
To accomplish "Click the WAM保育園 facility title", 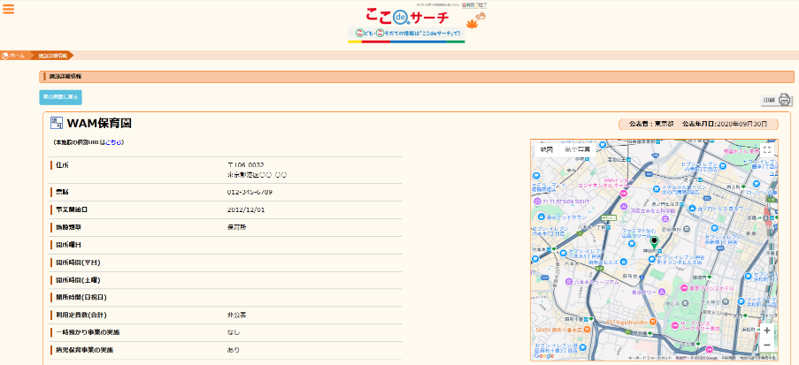I will tap(99, 123).
